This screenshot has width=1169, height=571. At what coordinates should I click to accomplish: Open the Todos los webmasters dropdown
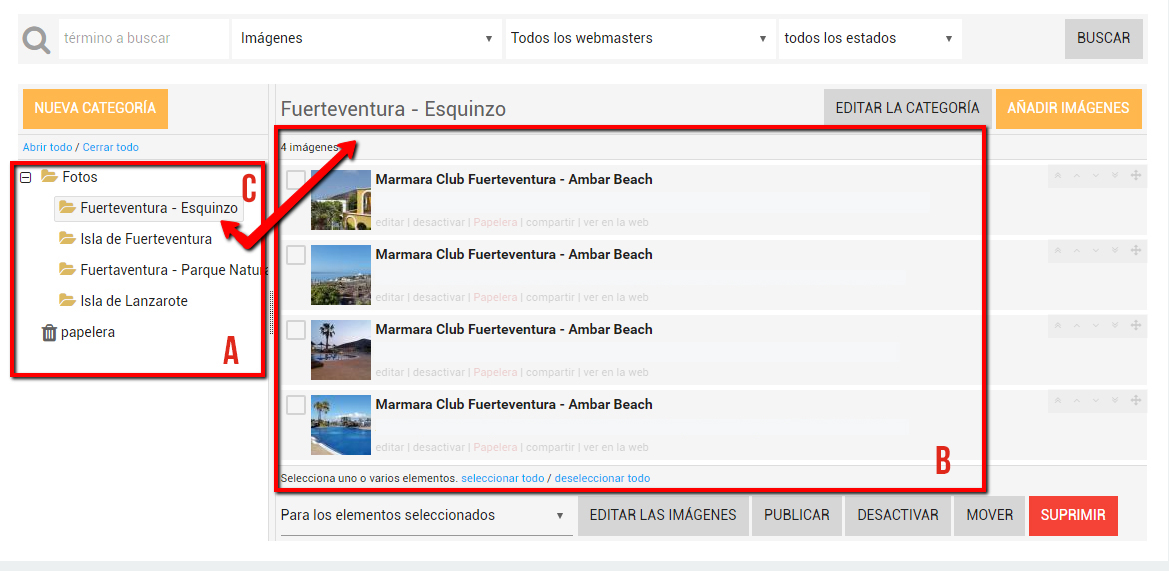click(x=639, y=39)
